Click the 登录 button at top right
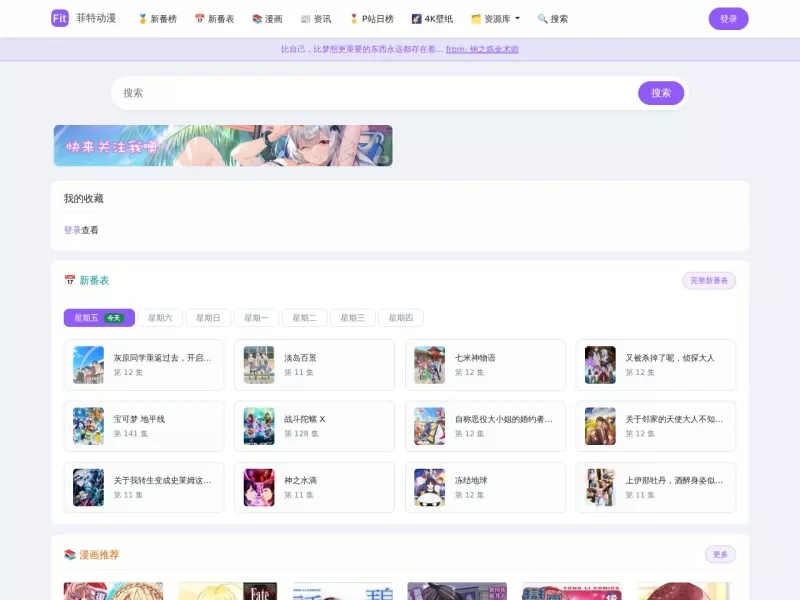This screenshot has width=800, height=600. 728,19
